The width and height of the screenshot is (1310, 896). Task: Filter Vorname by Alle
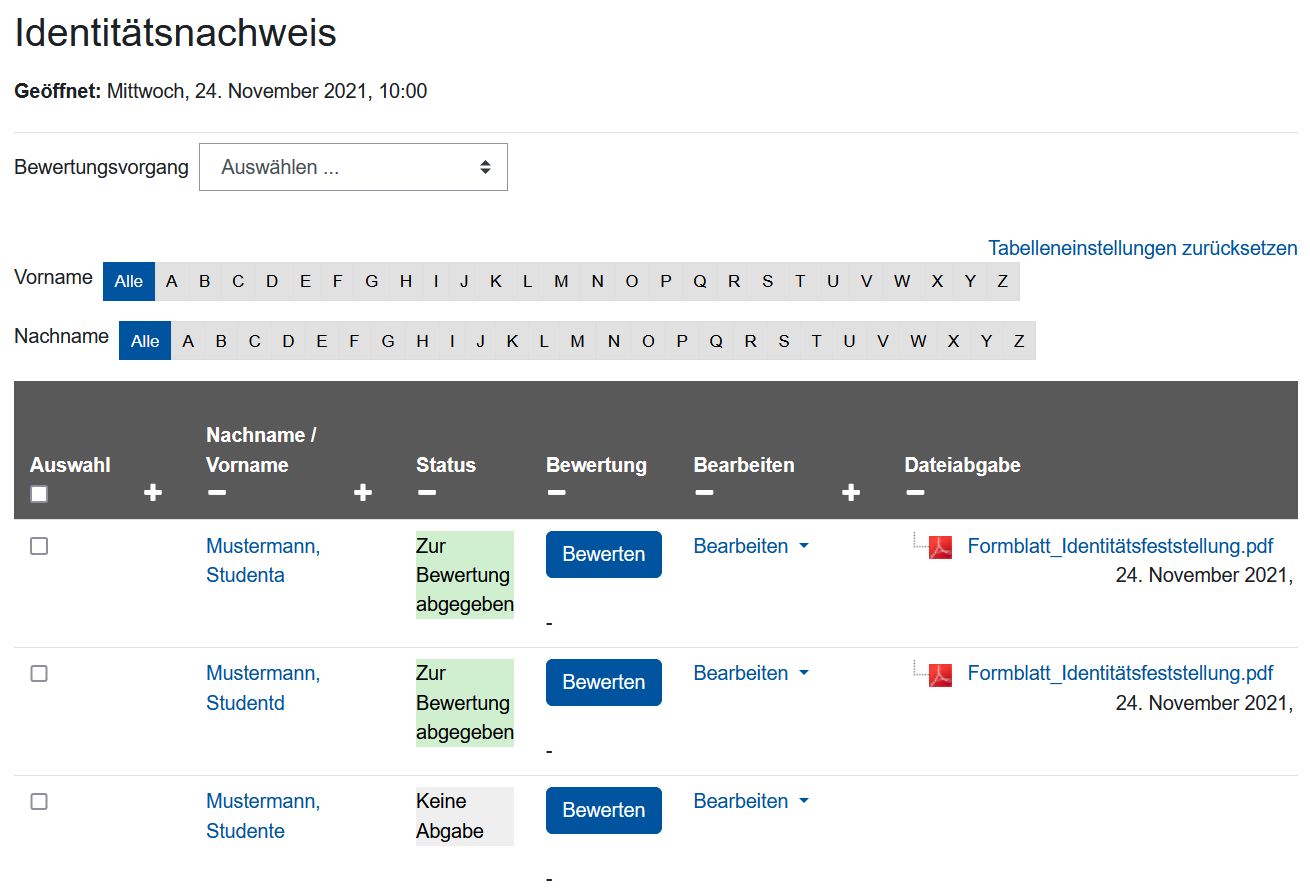[x=129, y=281]
